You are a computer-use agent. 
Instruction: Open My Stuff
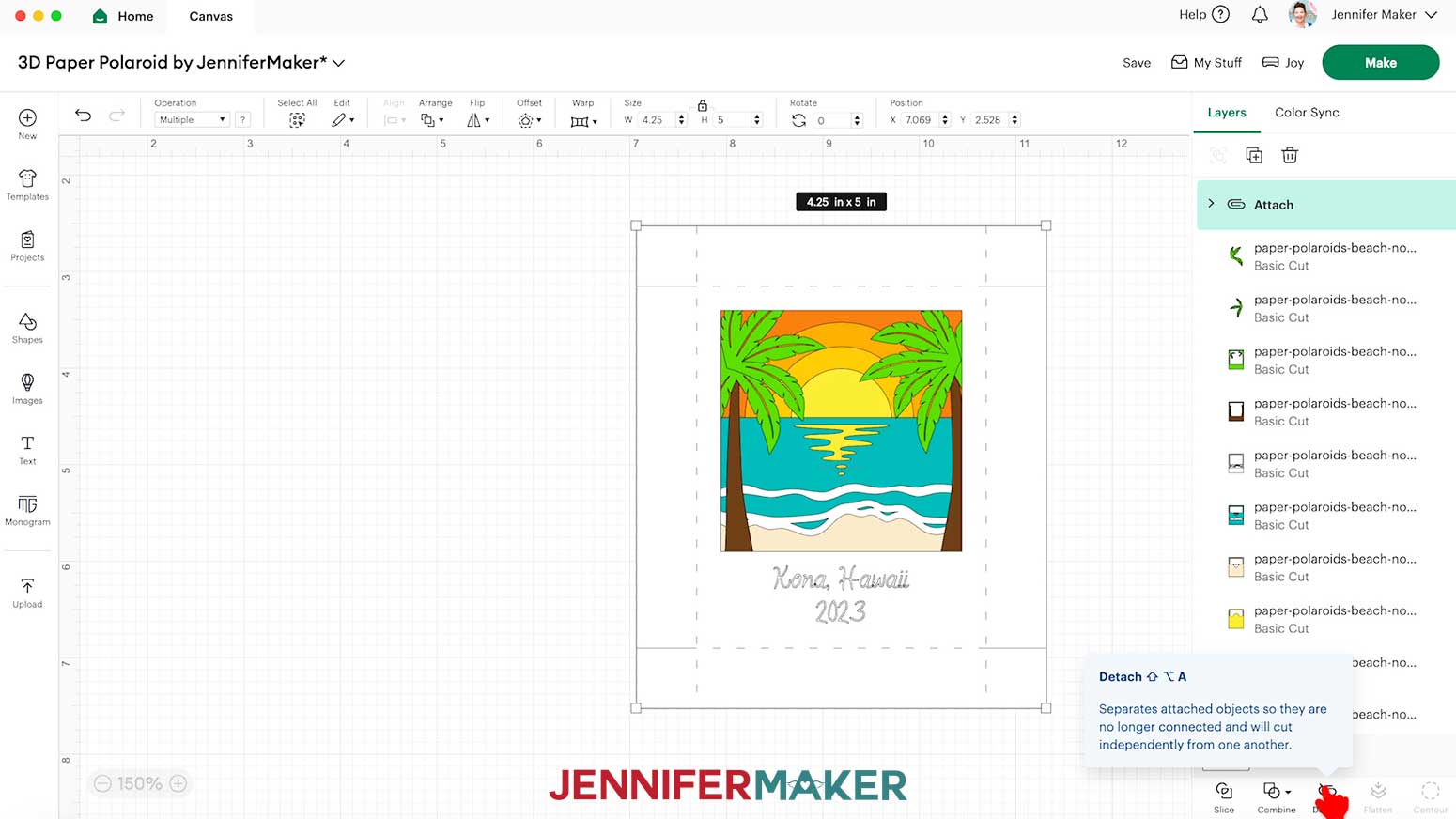pyautogui.click(x=1207, y=63)
